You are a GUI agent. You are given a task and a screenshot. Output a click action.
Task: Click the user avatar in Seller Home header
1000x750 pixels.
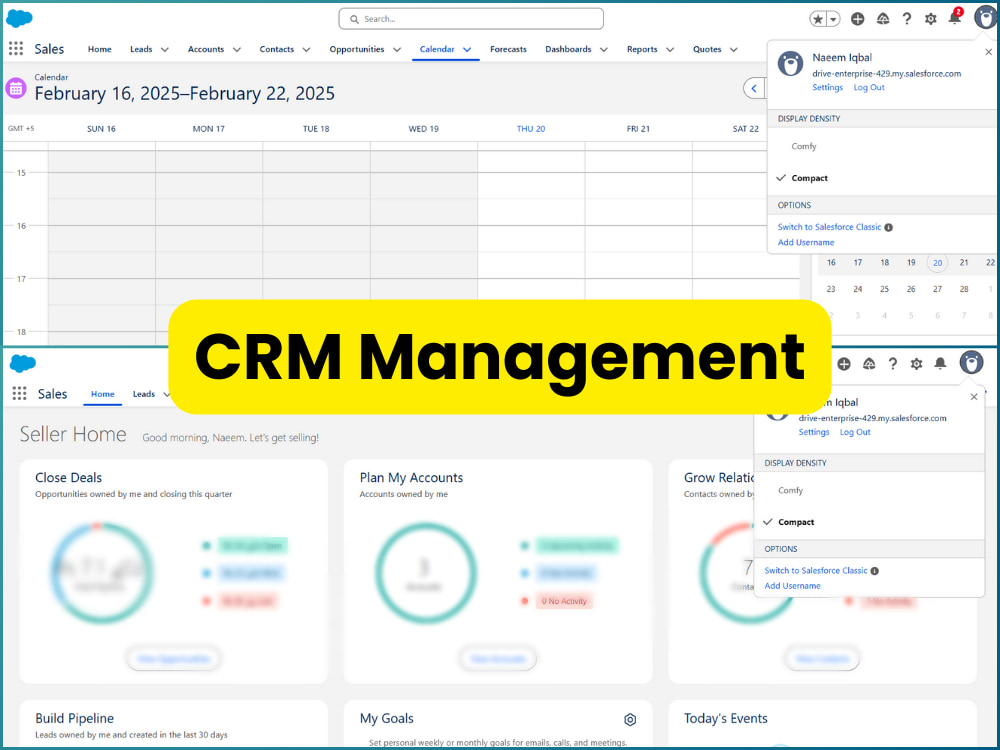click(x=971, y=362)
